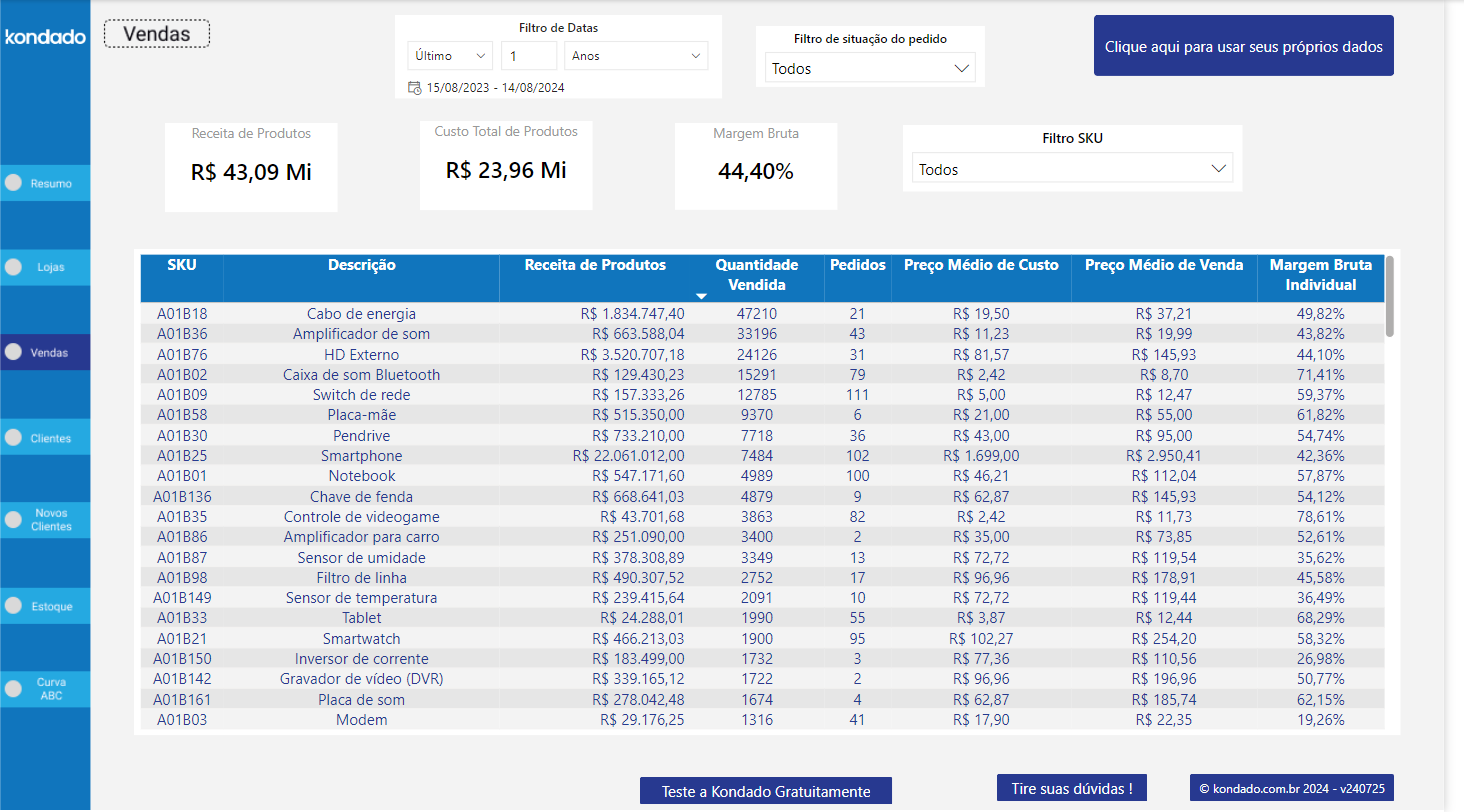Click the calendar icon in Filtro de Datas
Screen dimensions: 1464x812
click(x=415, y=88)
